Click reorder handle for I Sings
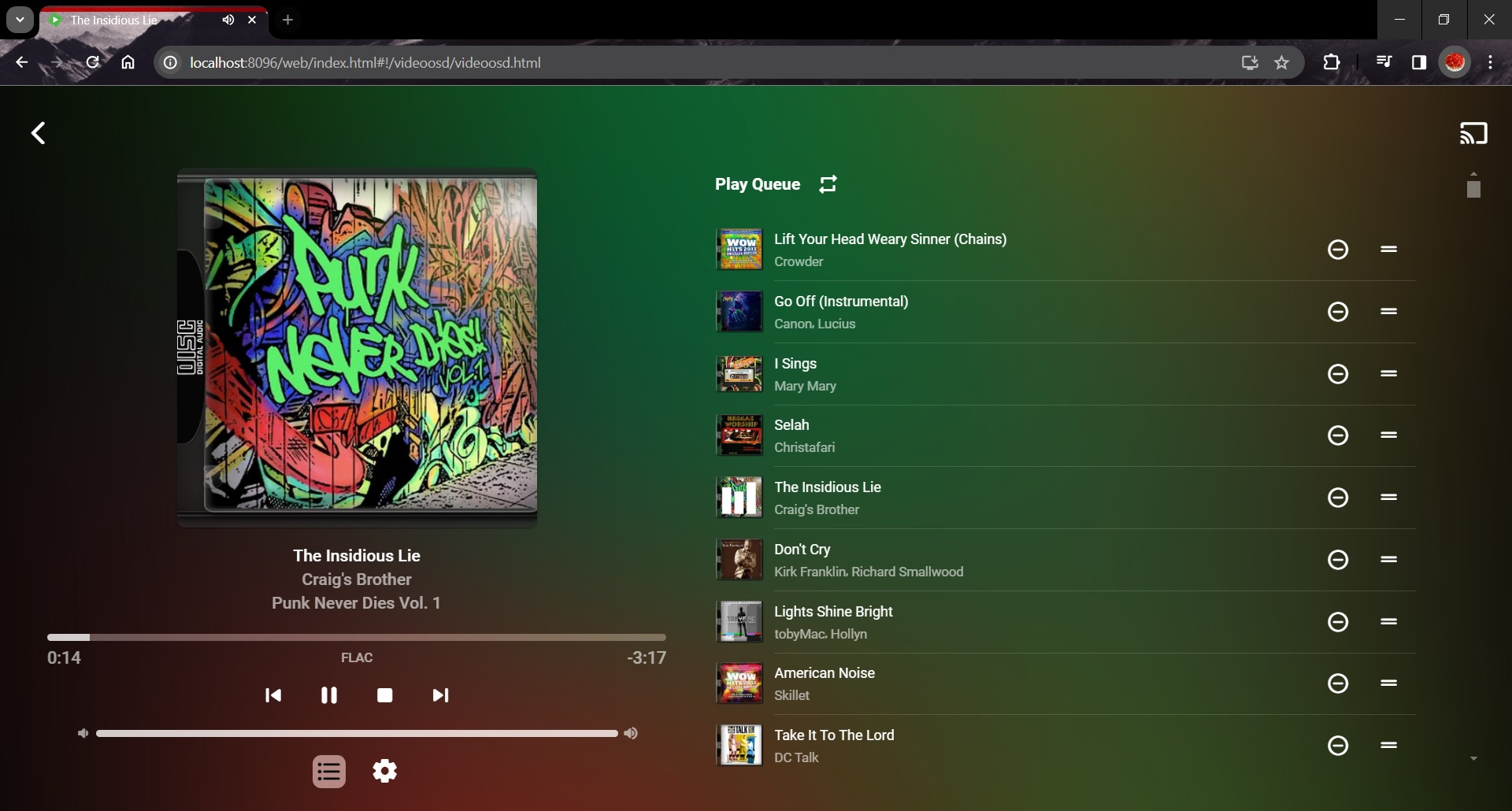 point(1389,374)
